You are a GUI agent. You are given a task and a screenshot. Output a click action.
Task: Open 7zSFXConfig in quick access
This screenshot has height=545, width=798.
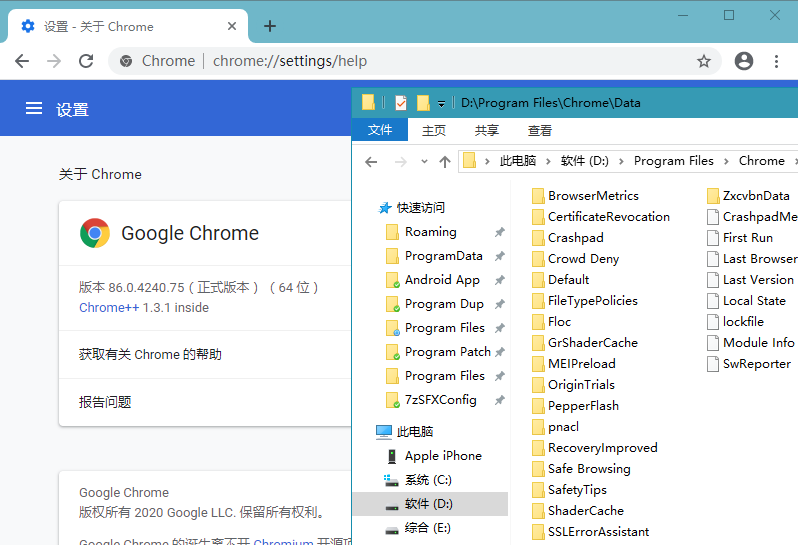(440, 400)
